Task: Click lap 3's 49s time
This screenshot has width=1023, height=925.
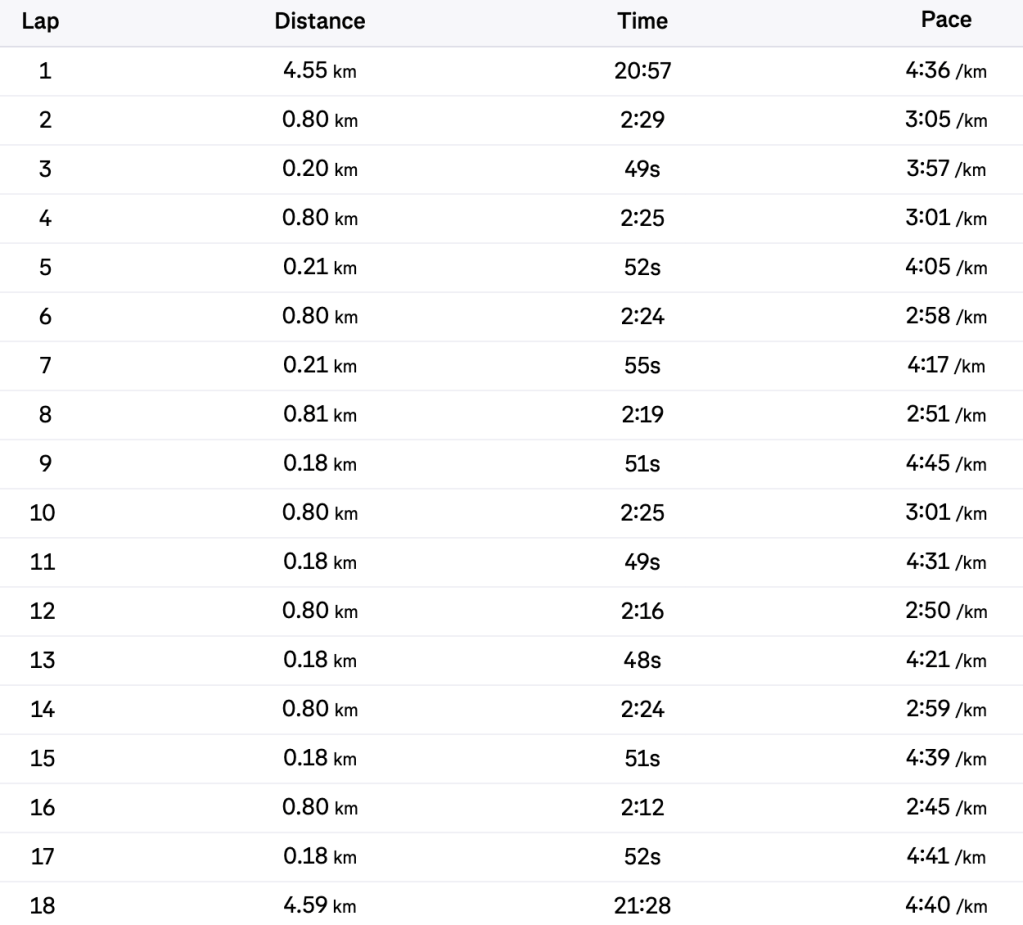Action: [x=640, y=169]
